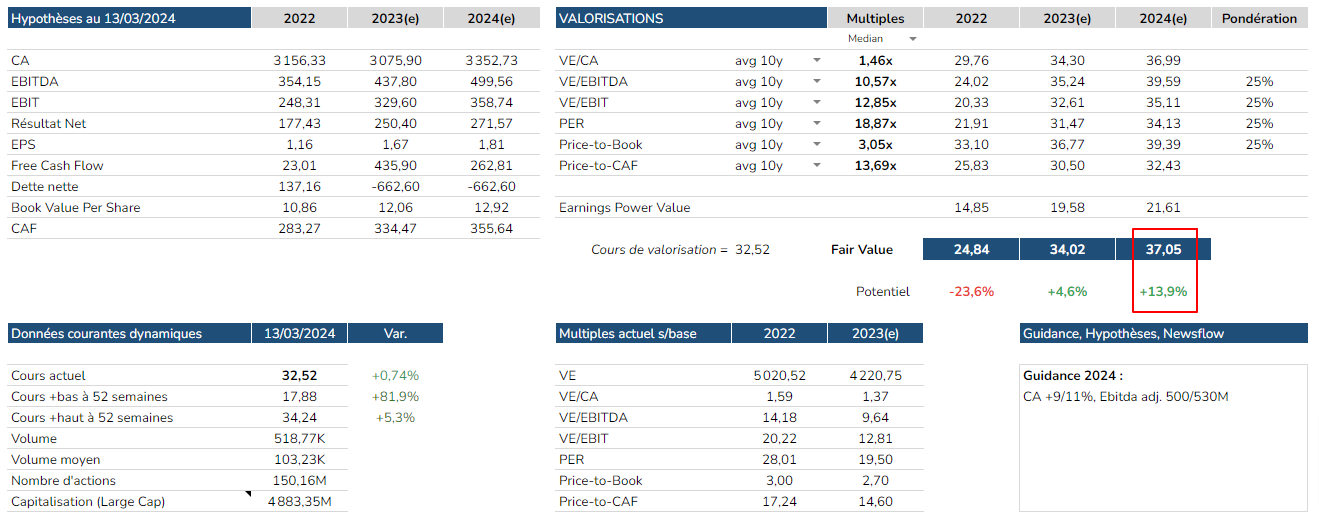Expand the Price-to-CAF avg 10y dropdown
Image resolution: width=1319 pixels, height=531 pixels.
817,166
